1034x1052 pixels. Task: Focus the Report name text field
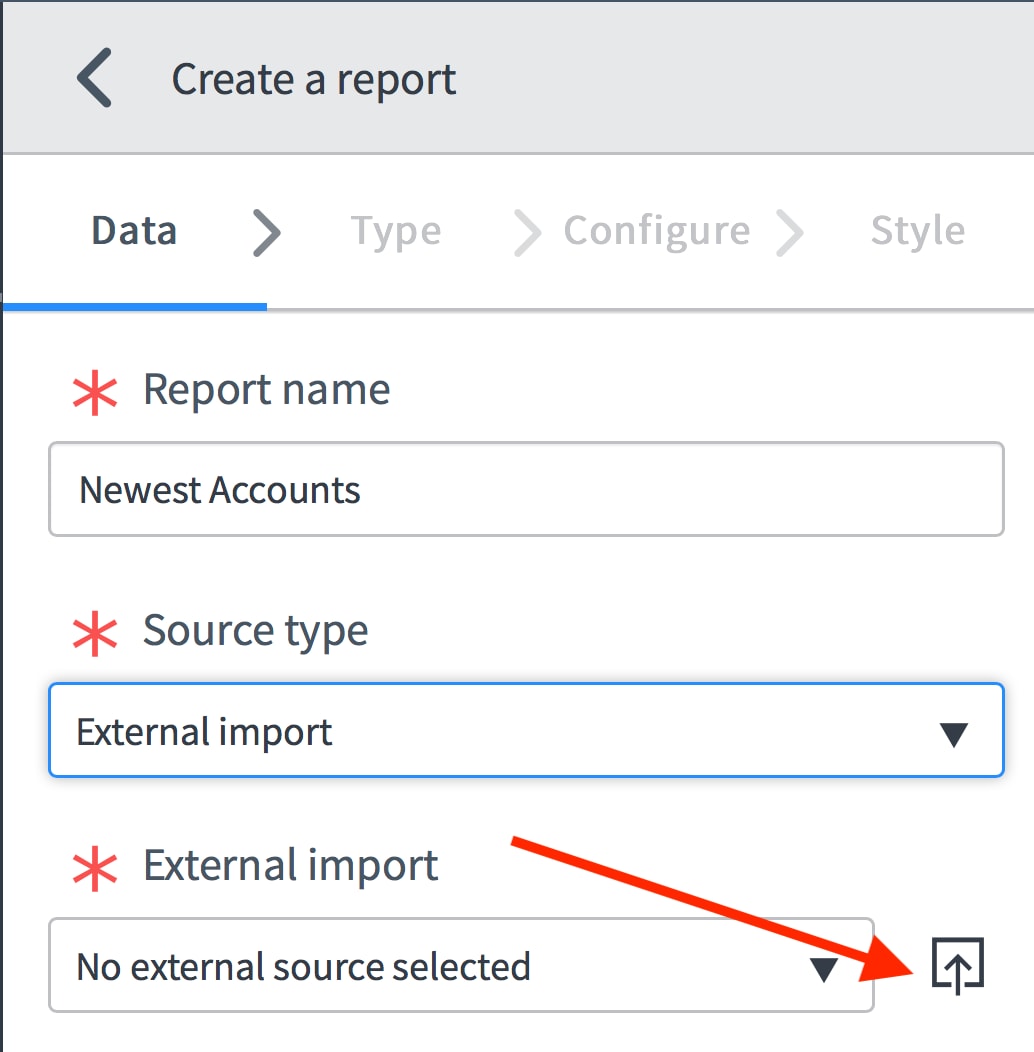(525, 490)
